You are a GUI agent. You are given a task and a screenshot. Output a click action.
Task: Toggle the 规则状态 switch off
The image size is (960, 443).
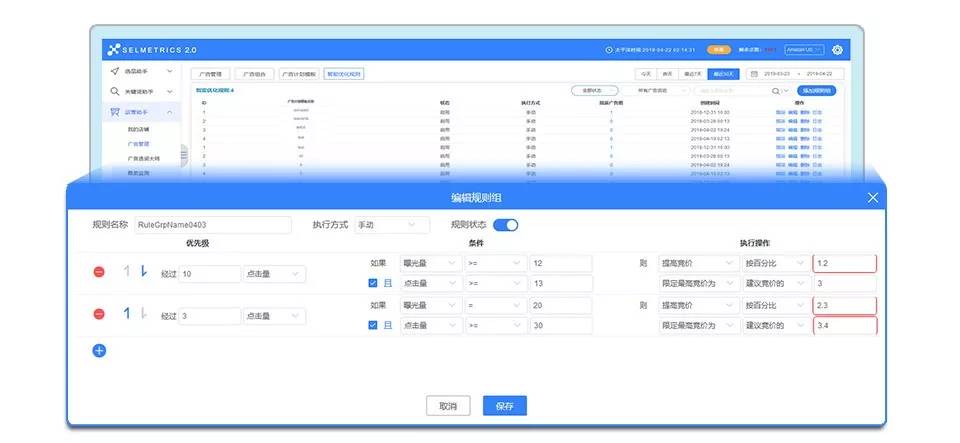point(505,225)
